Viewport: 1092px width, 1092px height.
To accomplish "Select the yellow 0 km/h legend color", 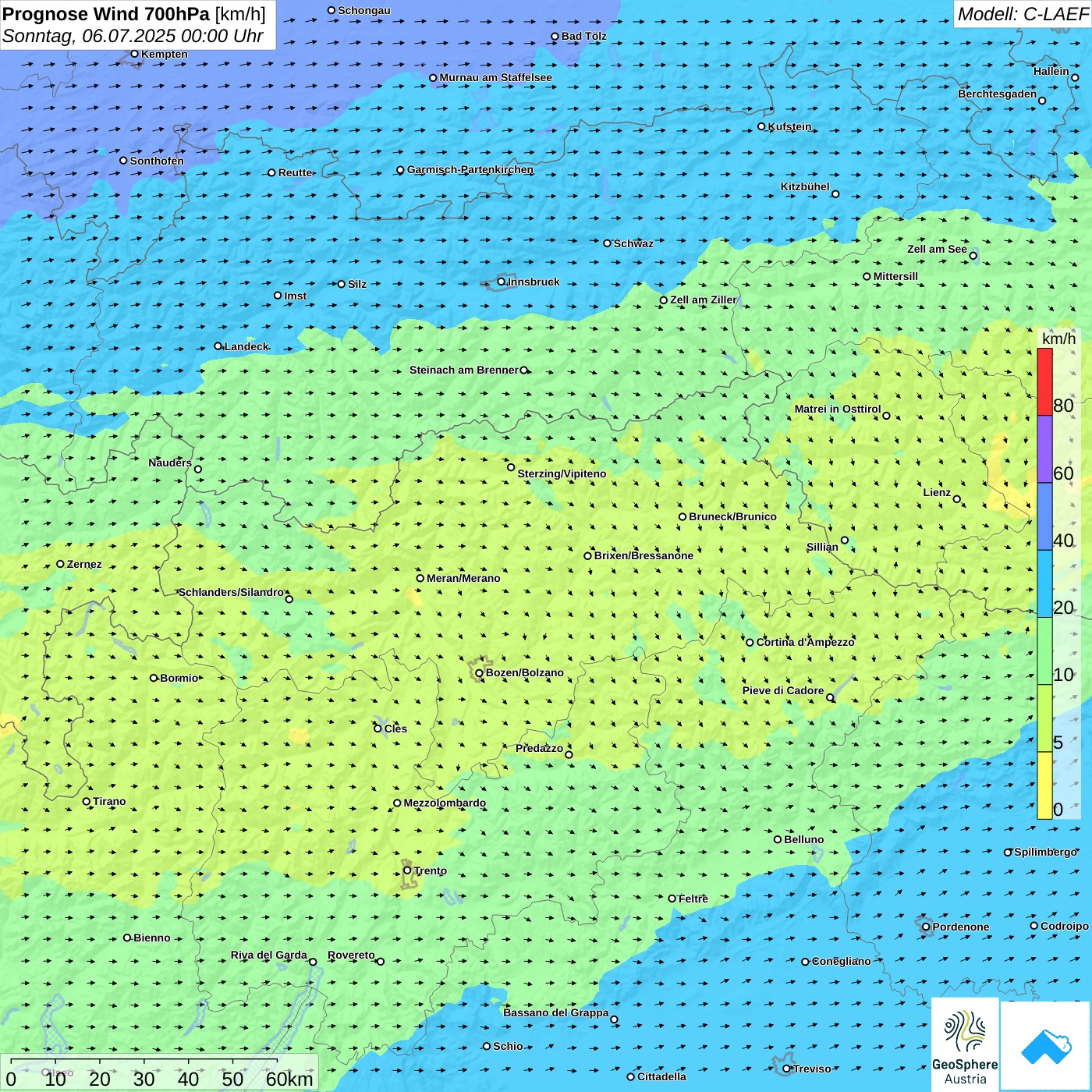I will (x=1044, y=785).
